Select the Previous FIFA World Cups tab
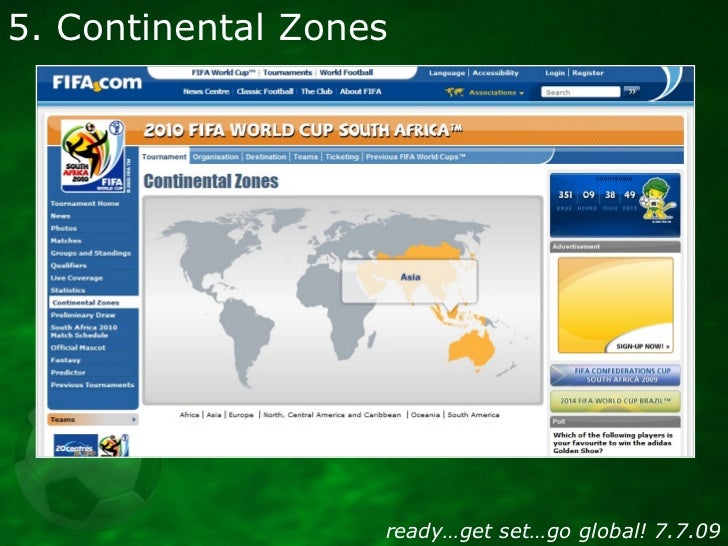 (x=416, y=157)
